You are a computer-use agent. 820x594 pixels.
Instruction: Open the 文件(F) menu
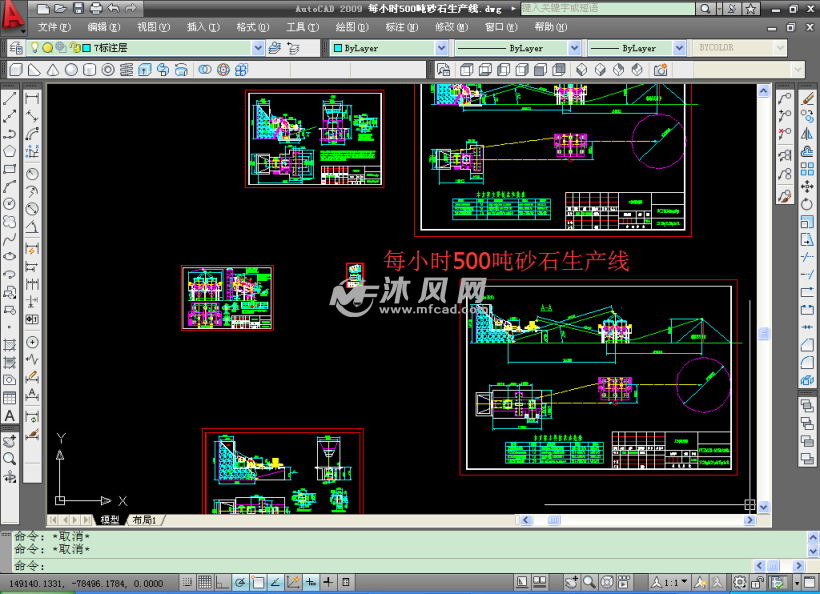[54, 27]
